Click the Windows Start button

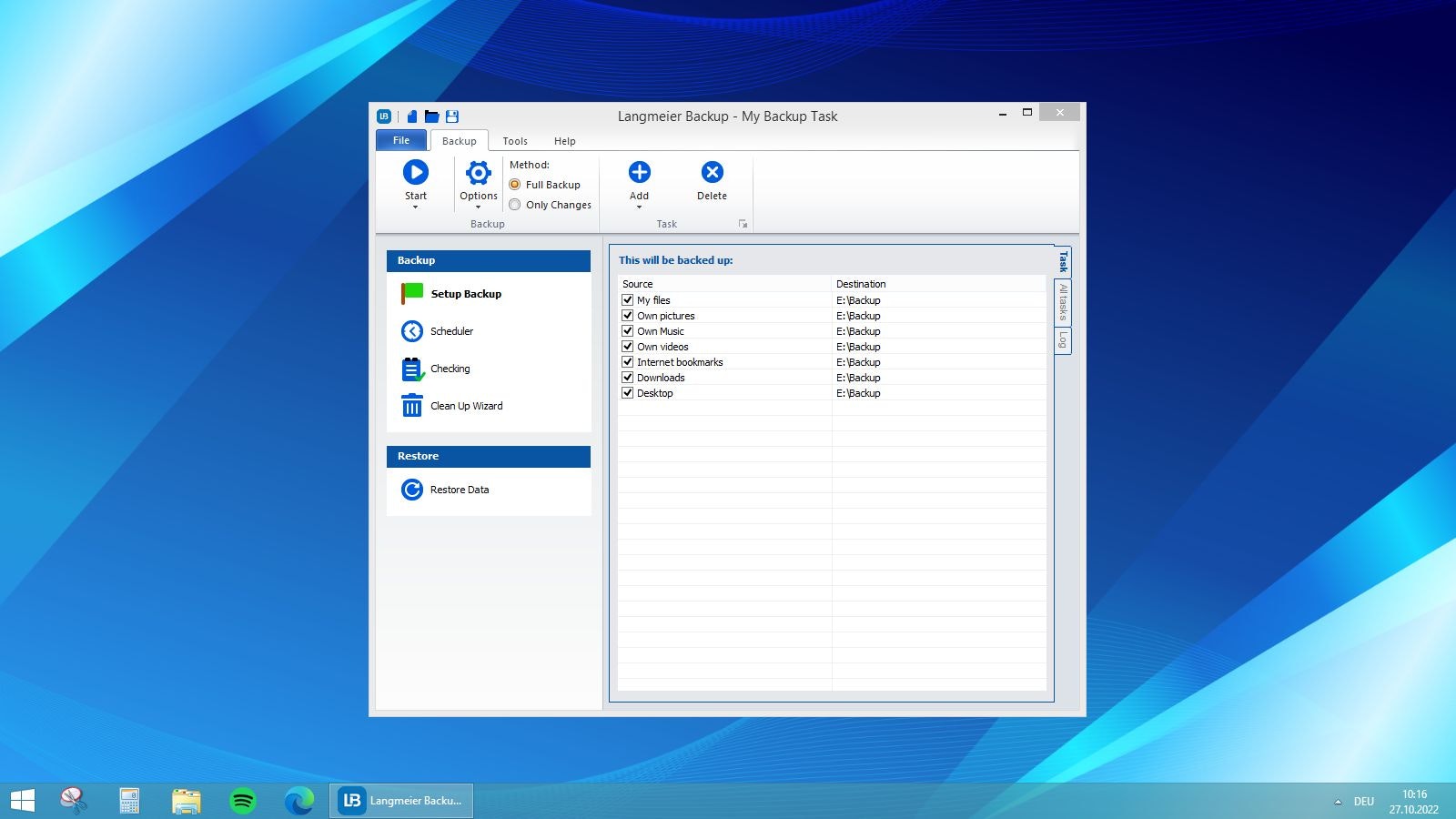(22, 801)
